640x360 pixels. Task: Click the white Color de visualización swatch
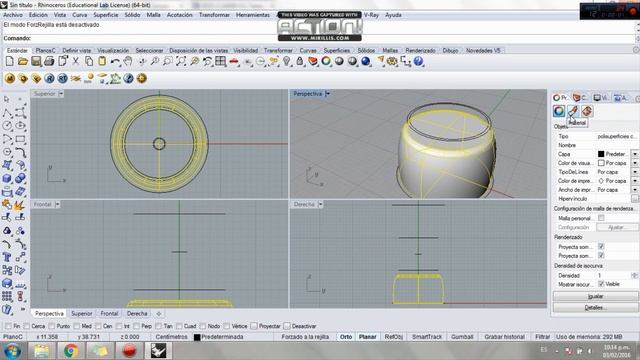(x=601, y=163)
